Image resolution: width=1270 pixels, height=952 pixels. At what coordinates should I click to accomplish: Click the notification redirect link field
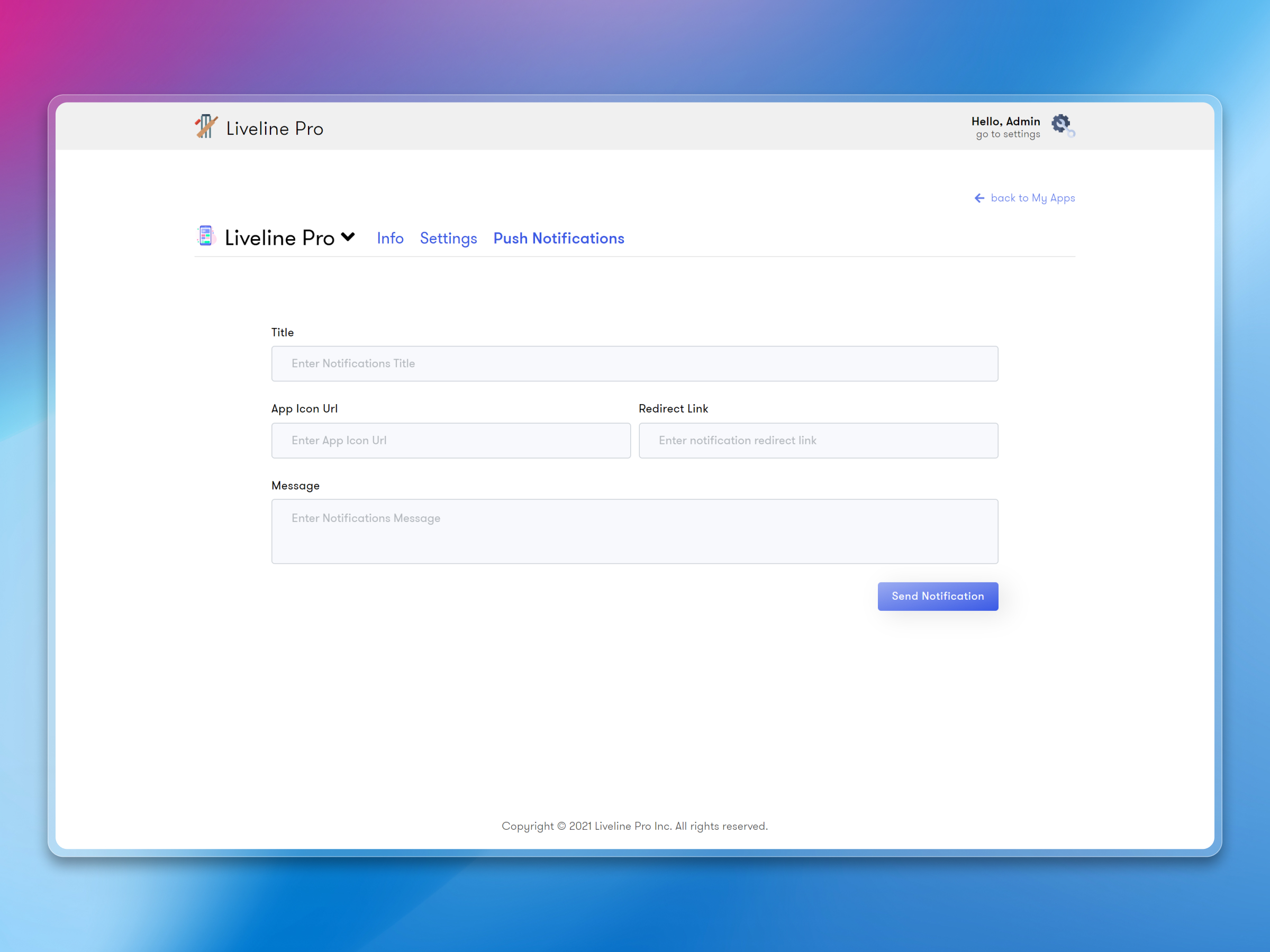click(818, 440)
